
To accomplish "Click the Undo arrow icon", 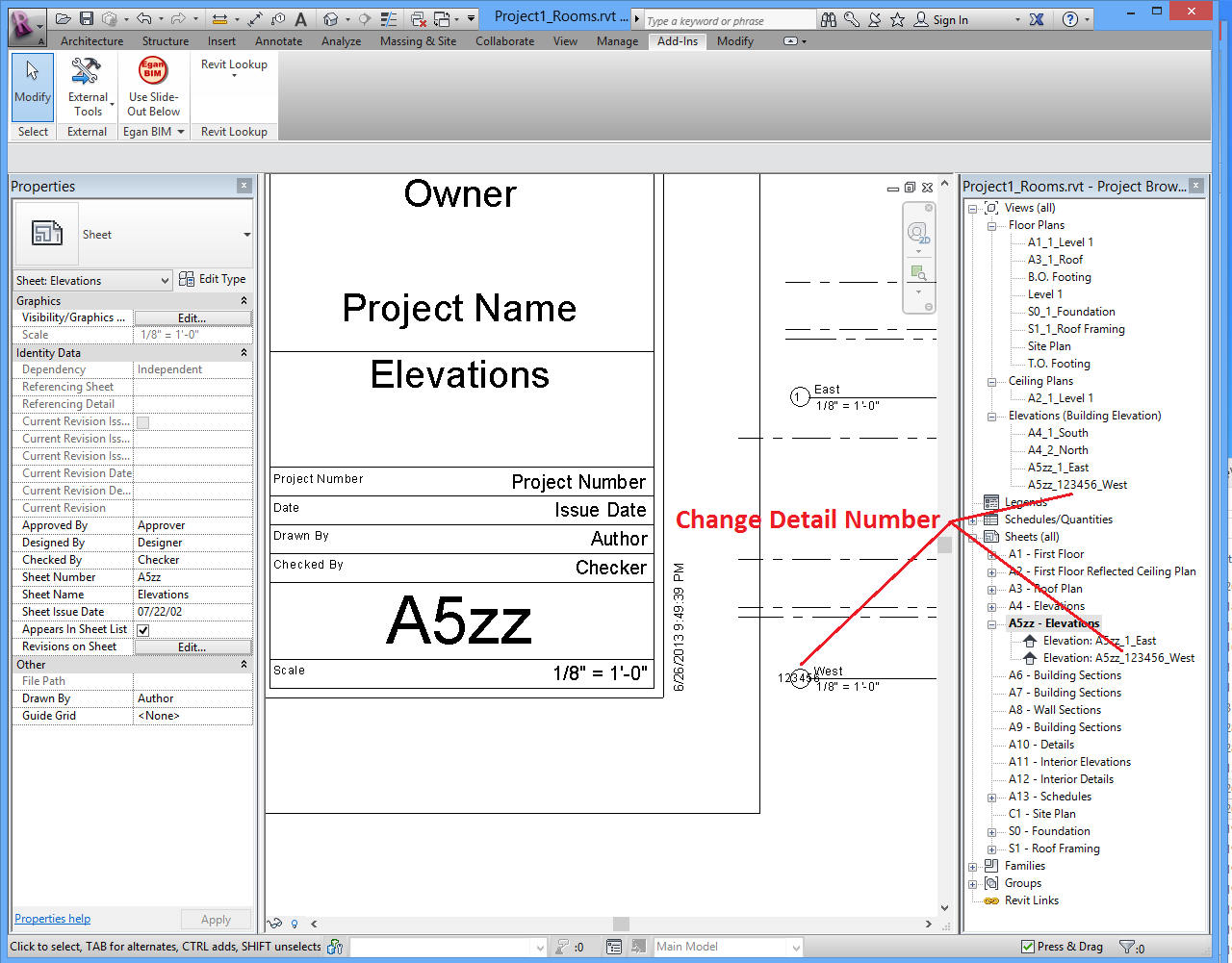I will click(143, 19).
